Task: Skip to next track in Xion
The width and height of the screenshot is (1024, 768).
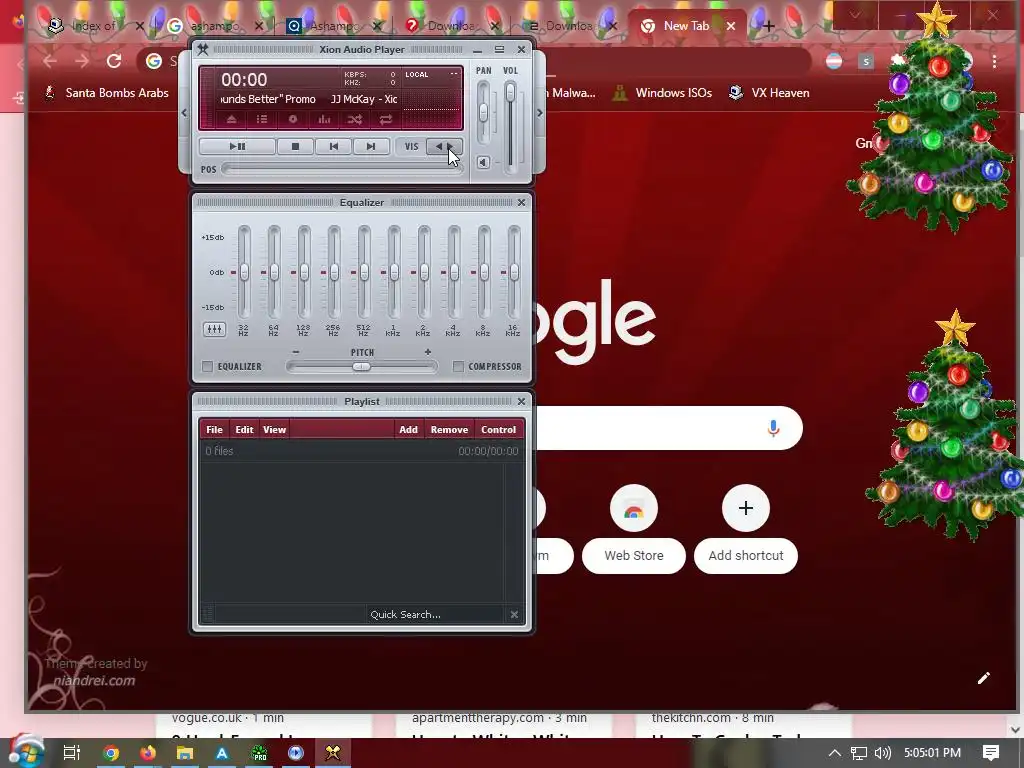Action: pyautogui.click(x=371, y=146)
